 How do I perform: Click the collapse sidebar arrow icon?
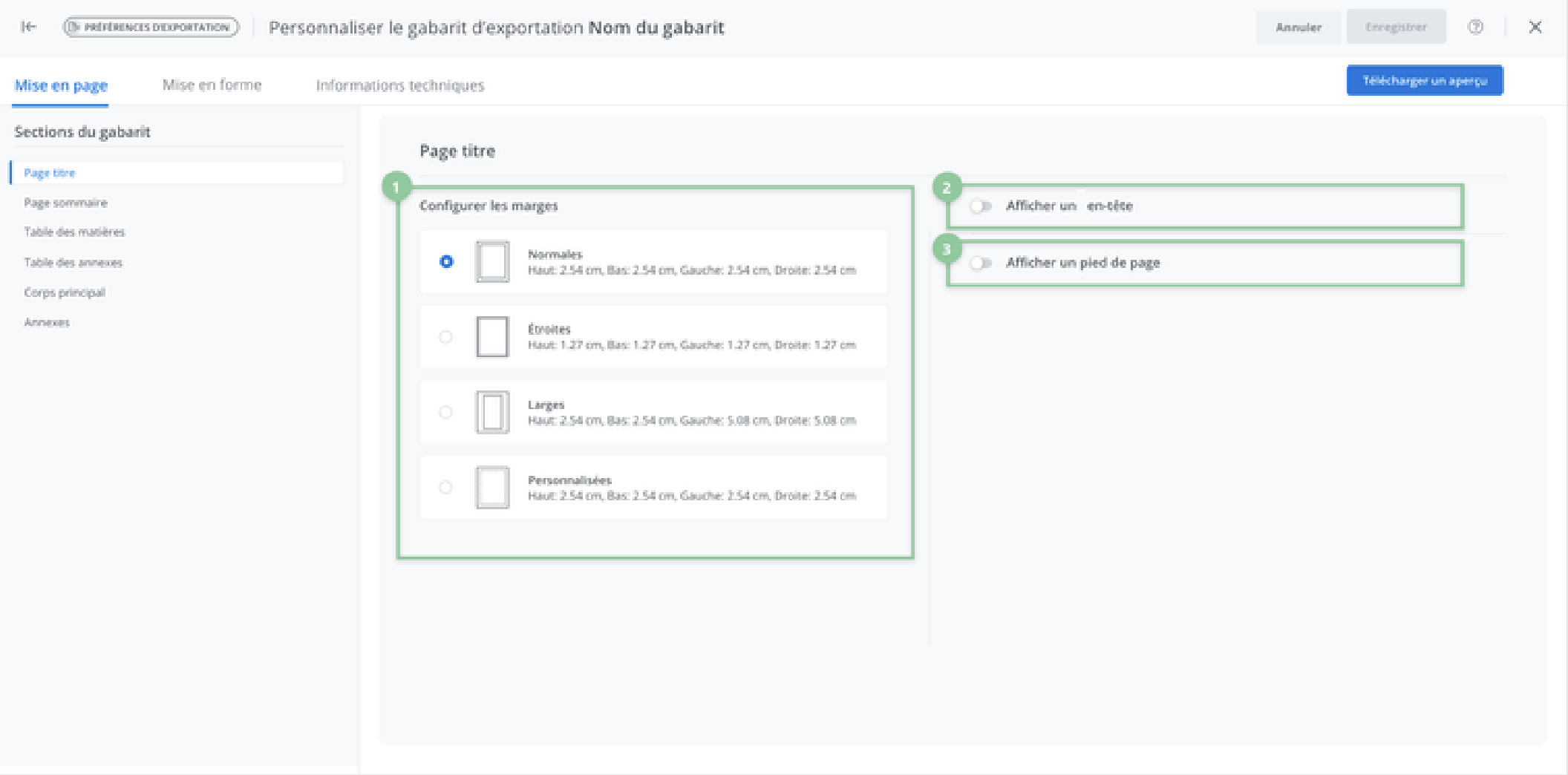pyautogui.click(x=29, y=27)
